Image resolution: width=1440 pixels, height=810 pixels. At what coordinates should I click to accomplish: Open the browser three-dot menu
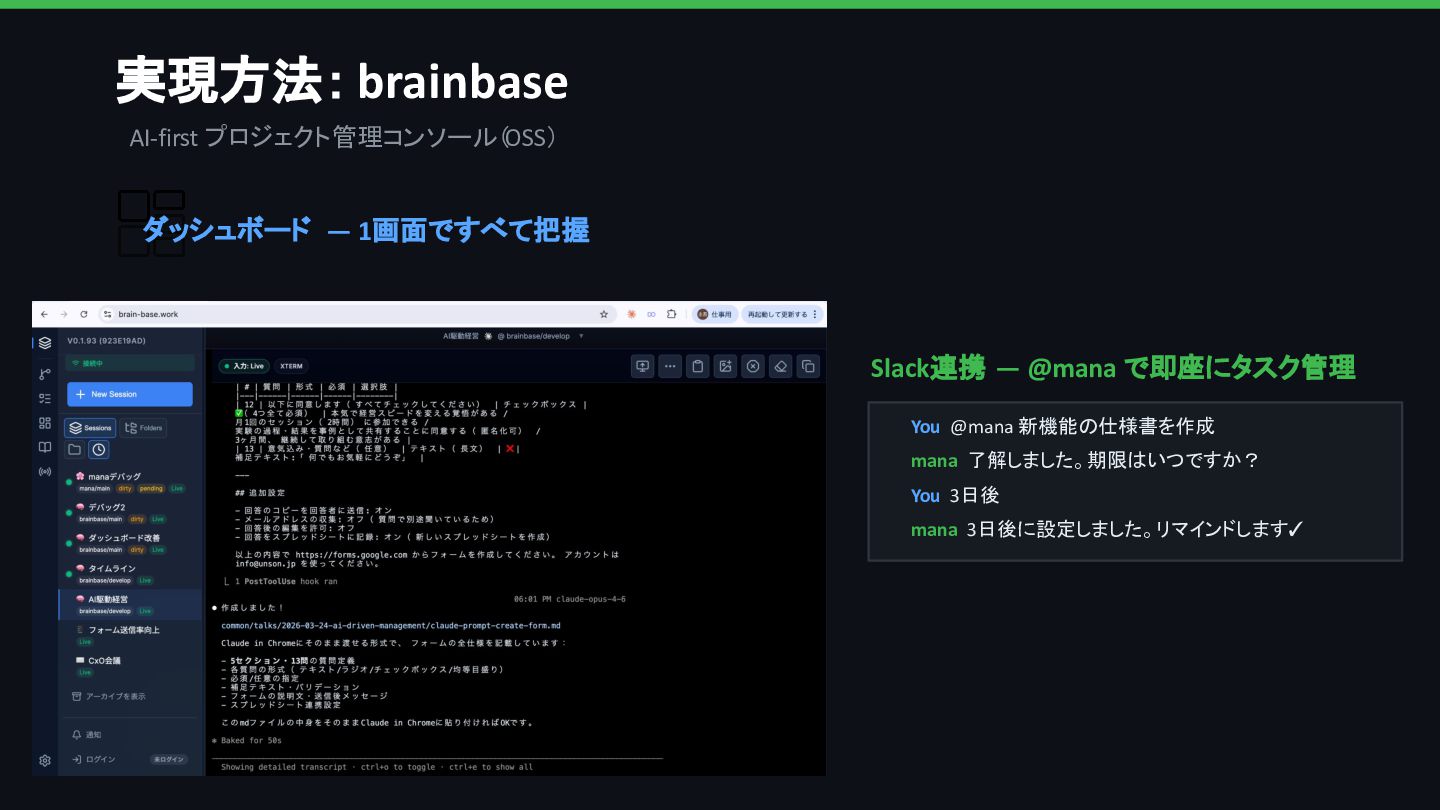(815, 314)
